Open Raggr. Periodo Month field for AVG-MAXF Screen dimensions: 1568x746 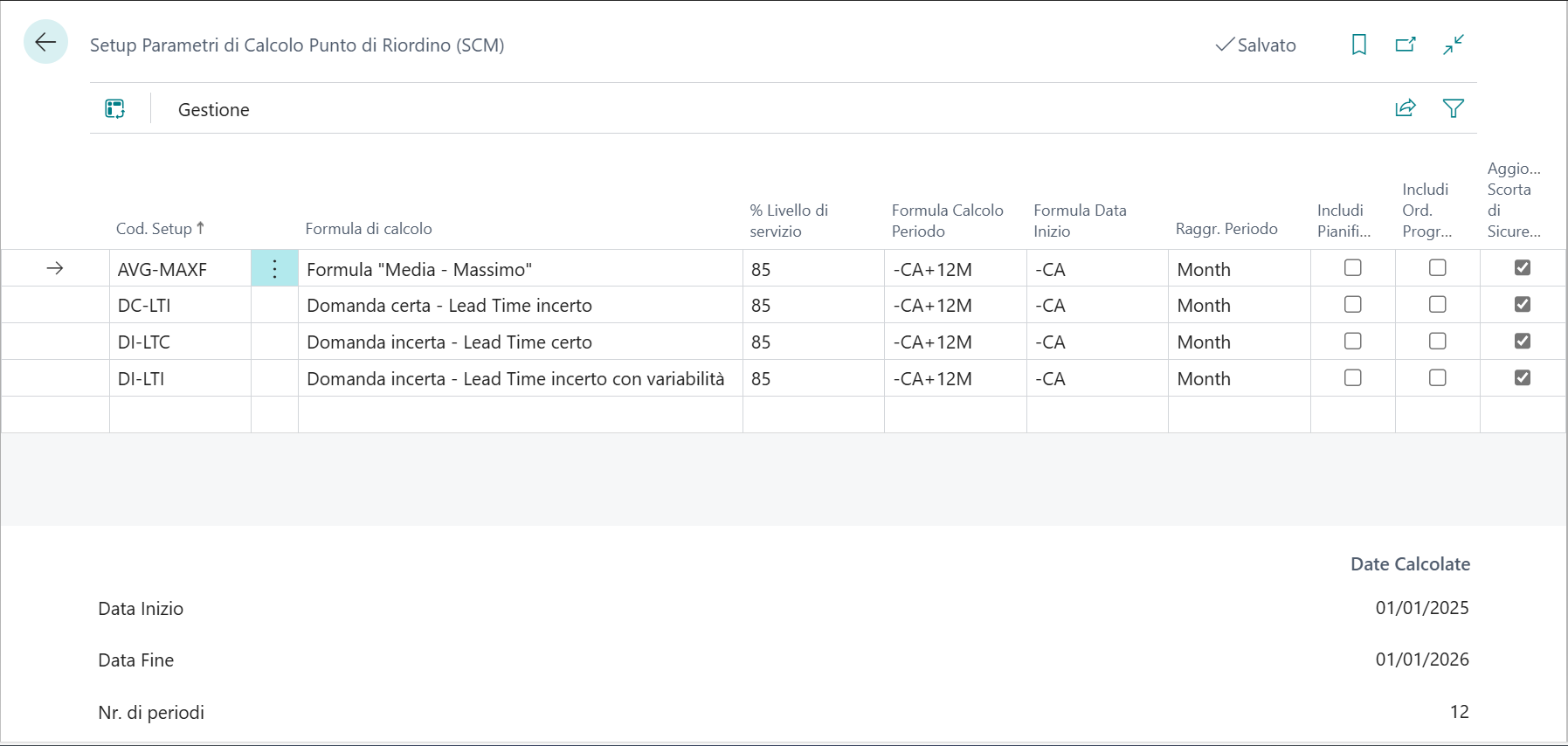pos(1237,269)
